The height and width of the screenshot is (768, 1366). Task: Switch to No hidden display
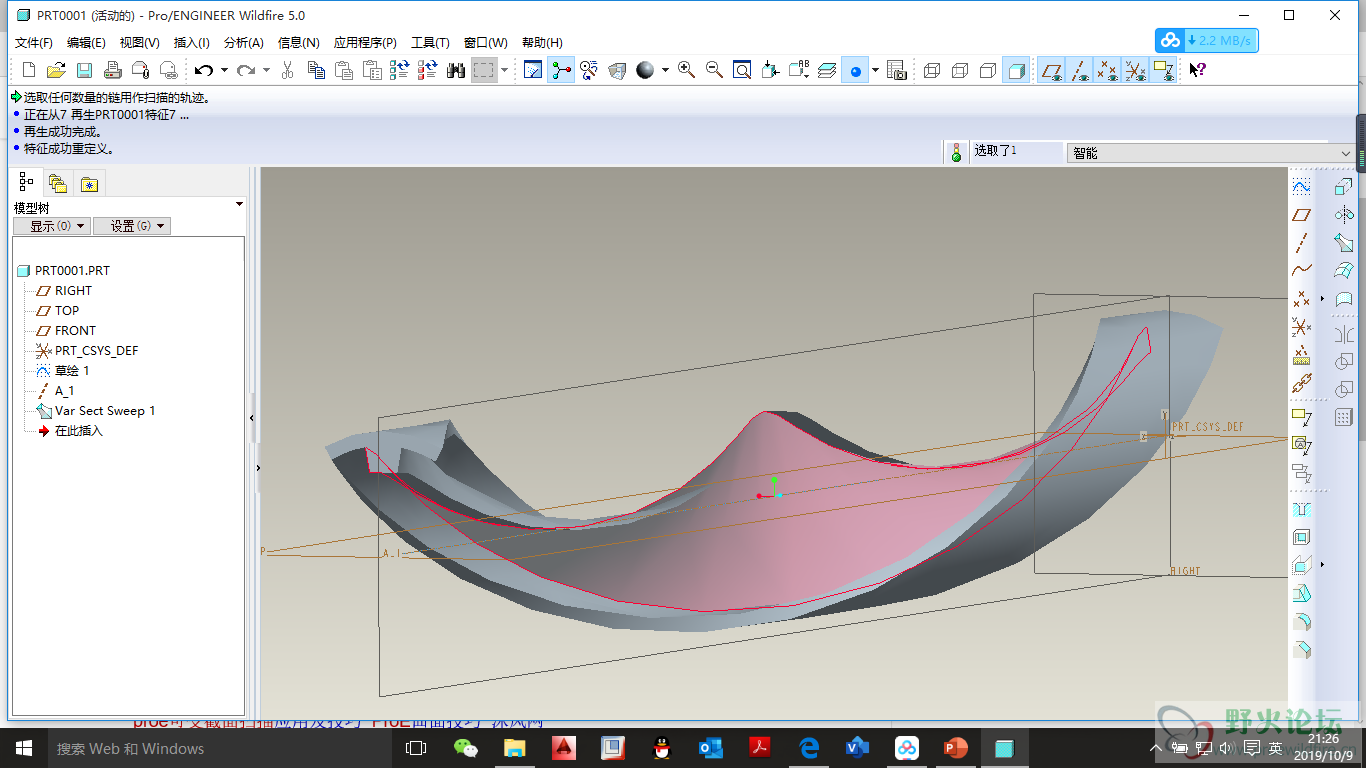coord(988,70)
